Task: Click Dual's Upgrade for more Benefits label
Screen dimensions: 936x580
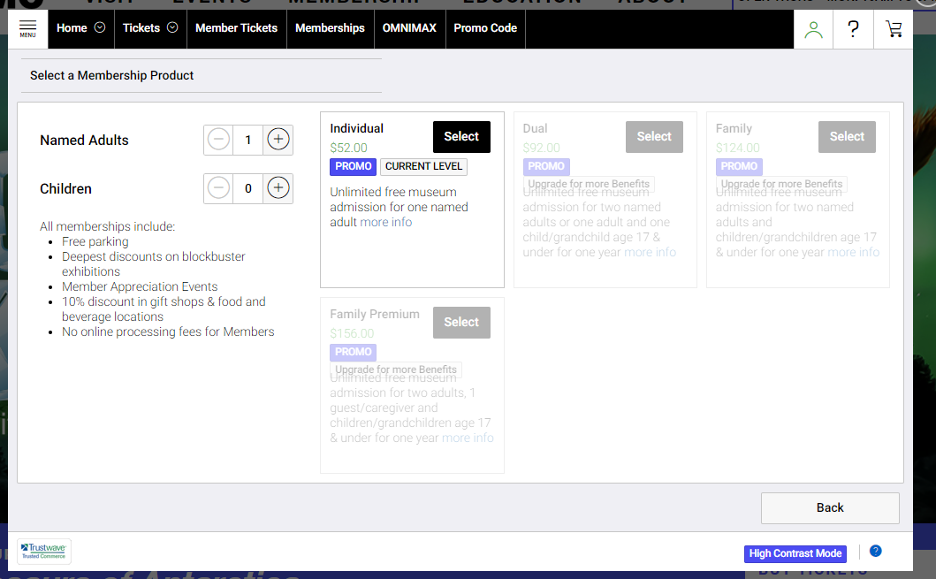Action: pos(589,184)
